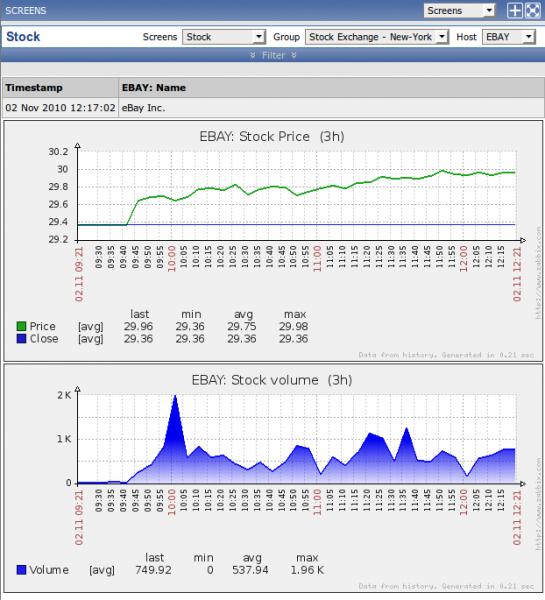Screen dimensions: 545x600
Task: Click the EBAY: Stock Price (3h) title
Action: (272, 137)
